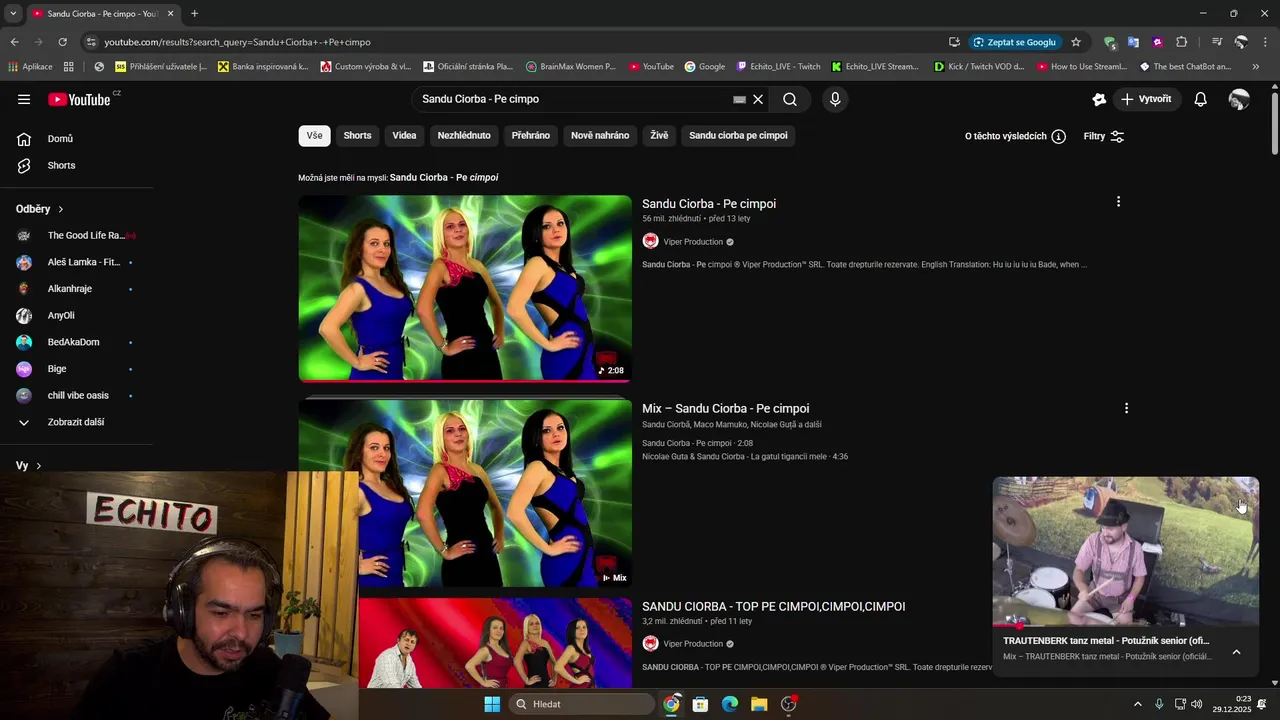Image resolution: width=1280 pixels, height=720 pixels.
Task: Open the SANDU CIORBA - TOP PE CIMPOI title
Action: (x=773, y=607)
